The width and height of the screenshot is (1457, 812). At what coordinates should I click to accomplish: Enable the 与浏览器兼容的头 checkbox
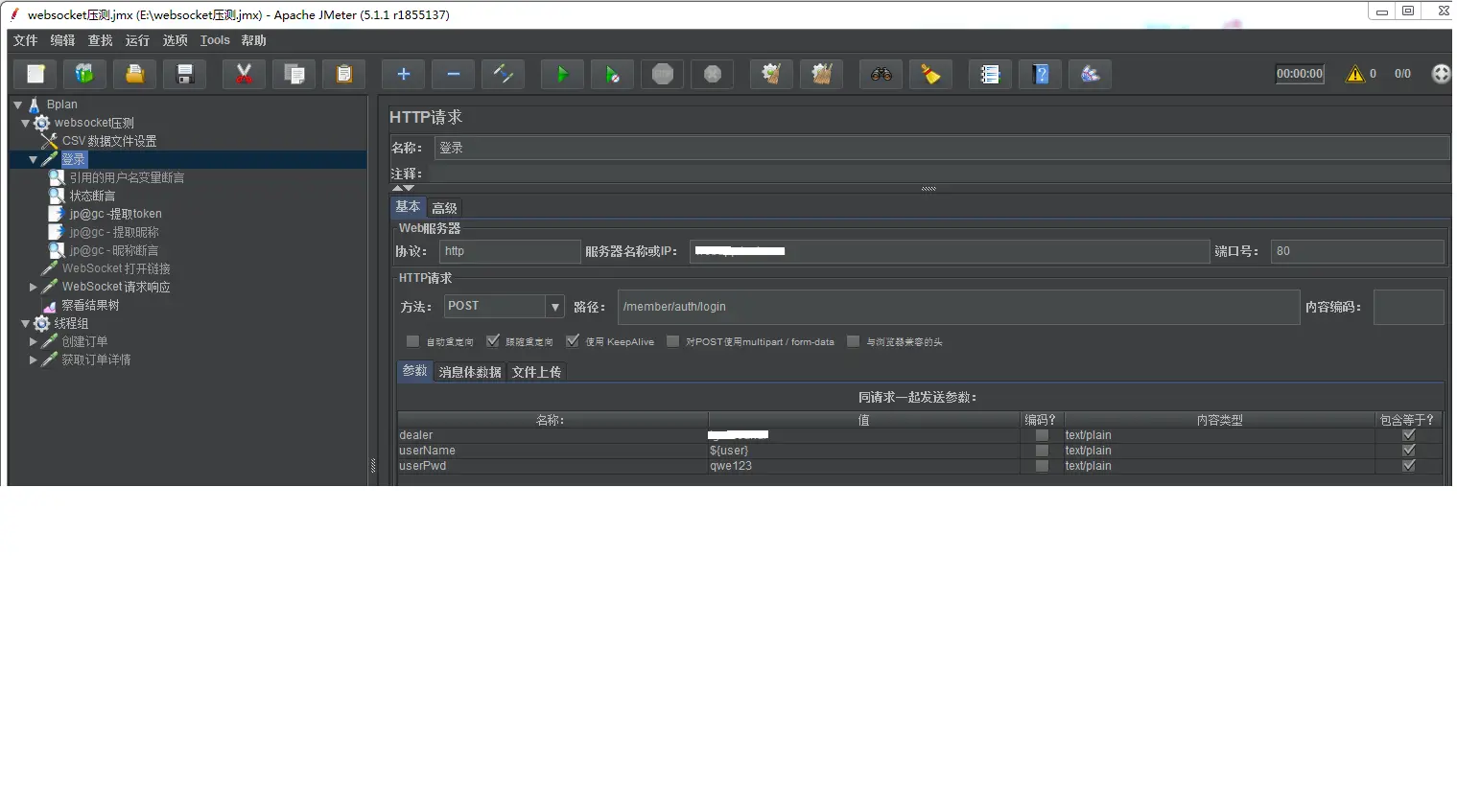point(853,341)
